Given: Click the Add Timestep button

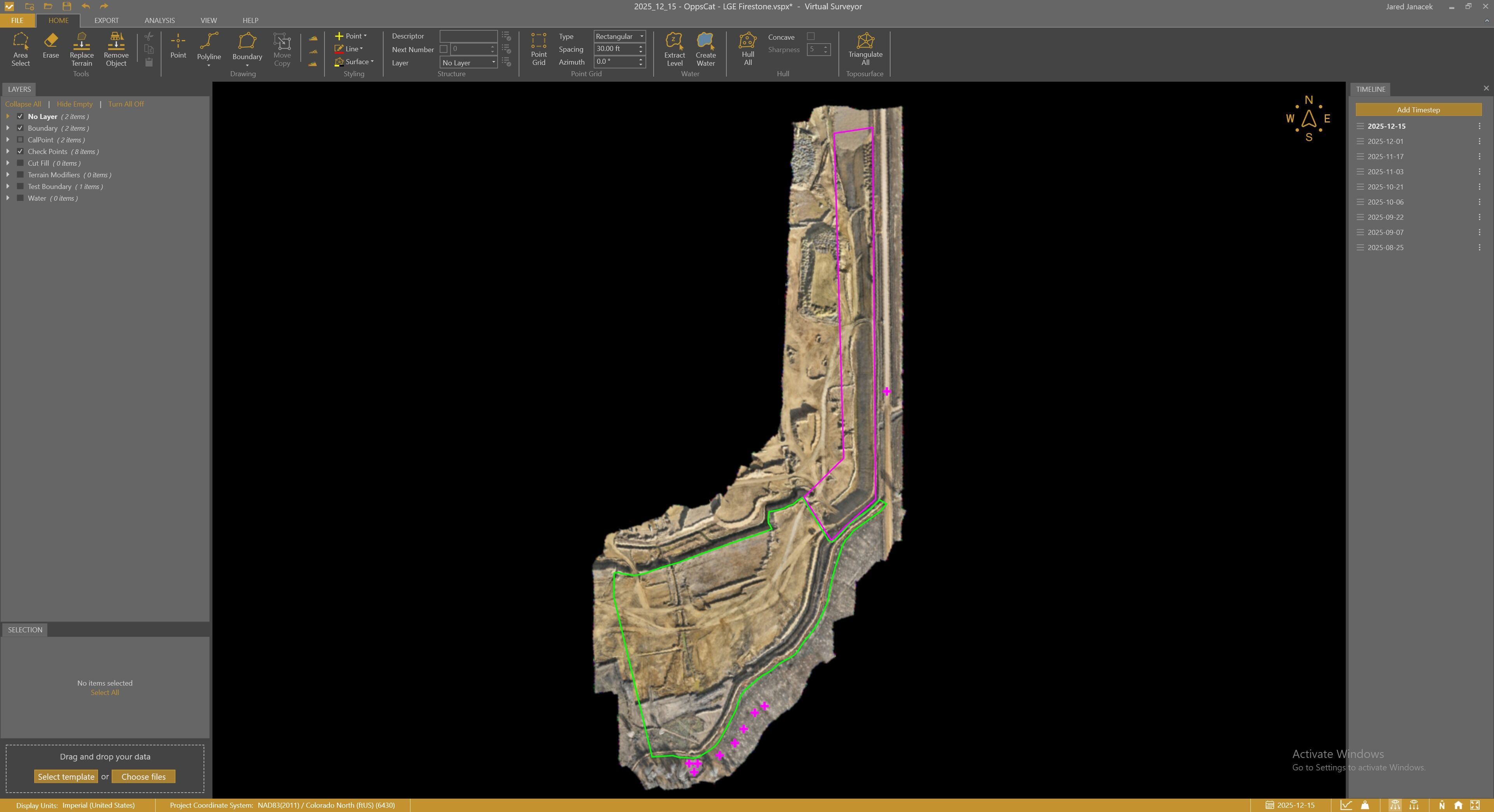Looking at the screenshot, I should (x=1418, y=110).
